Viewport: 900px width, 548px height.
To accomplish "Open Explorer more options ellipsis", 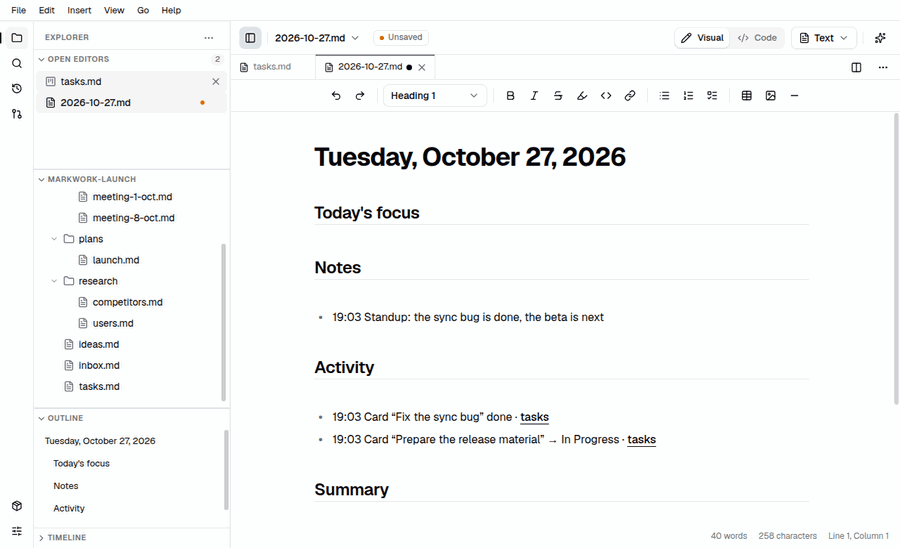I will pyautogui.click(x=208, y=38).
